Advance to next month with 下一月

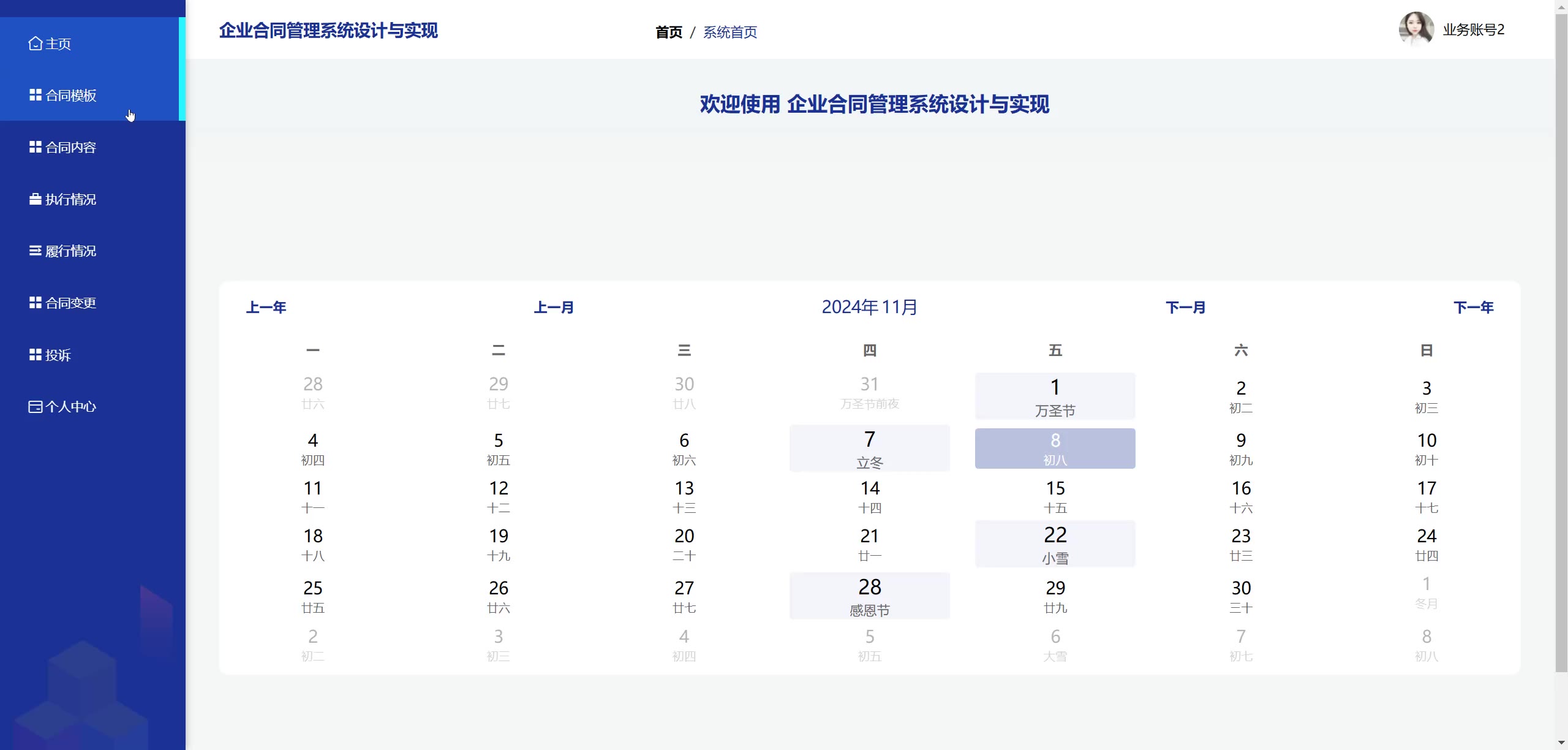click(x=1185, y=307)
